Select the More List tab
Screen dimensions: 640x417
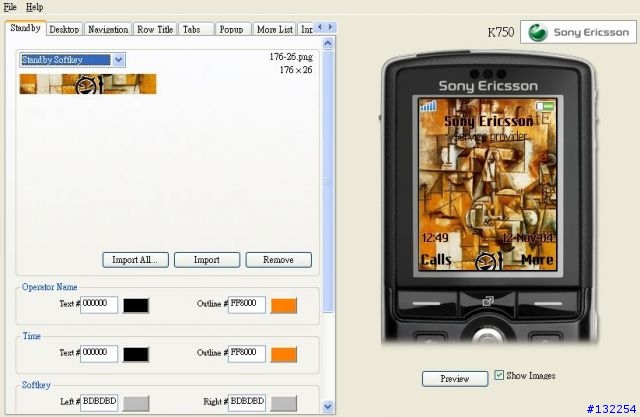(x=275, y=29)
